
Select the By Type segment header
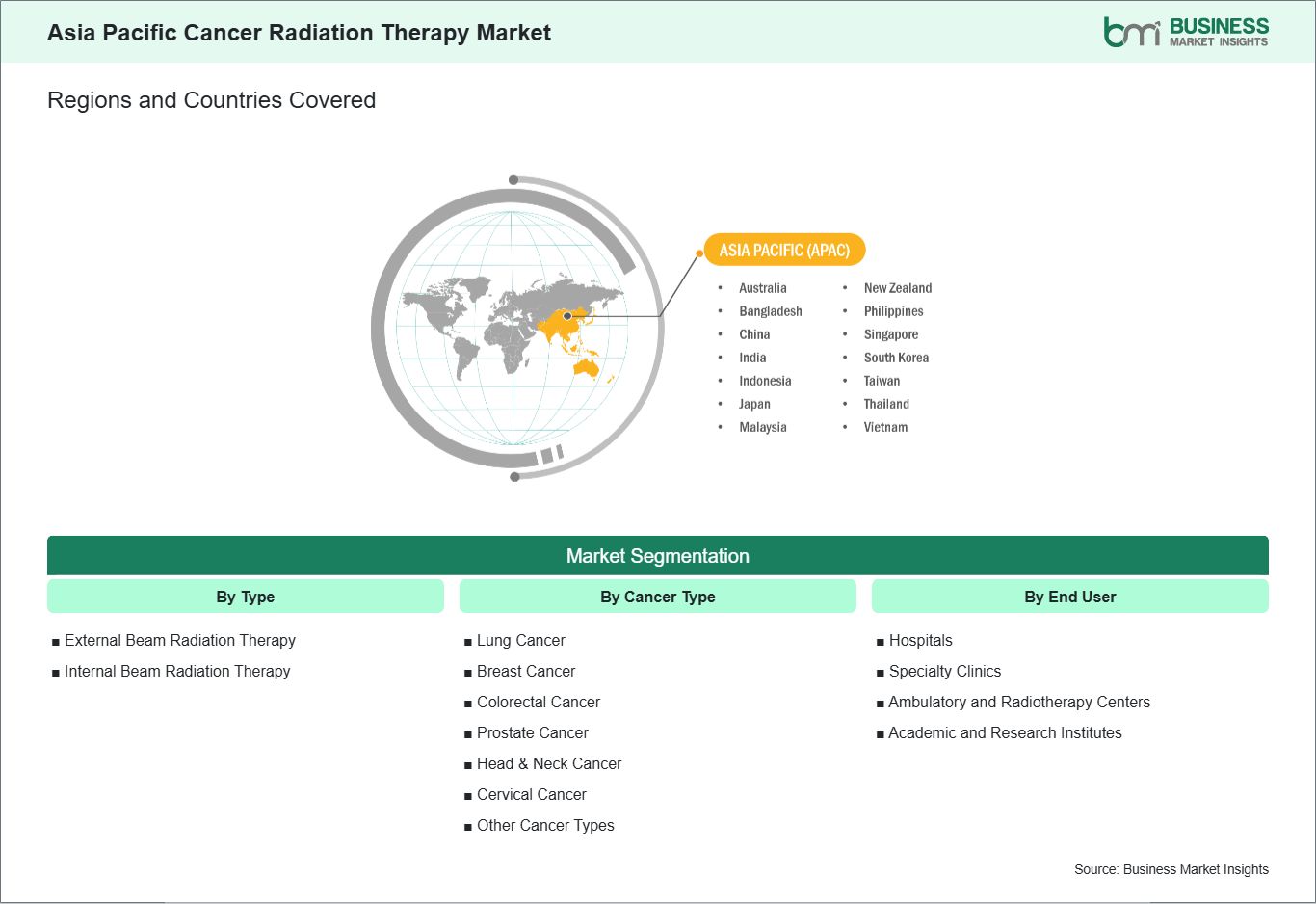coord(245,597)
